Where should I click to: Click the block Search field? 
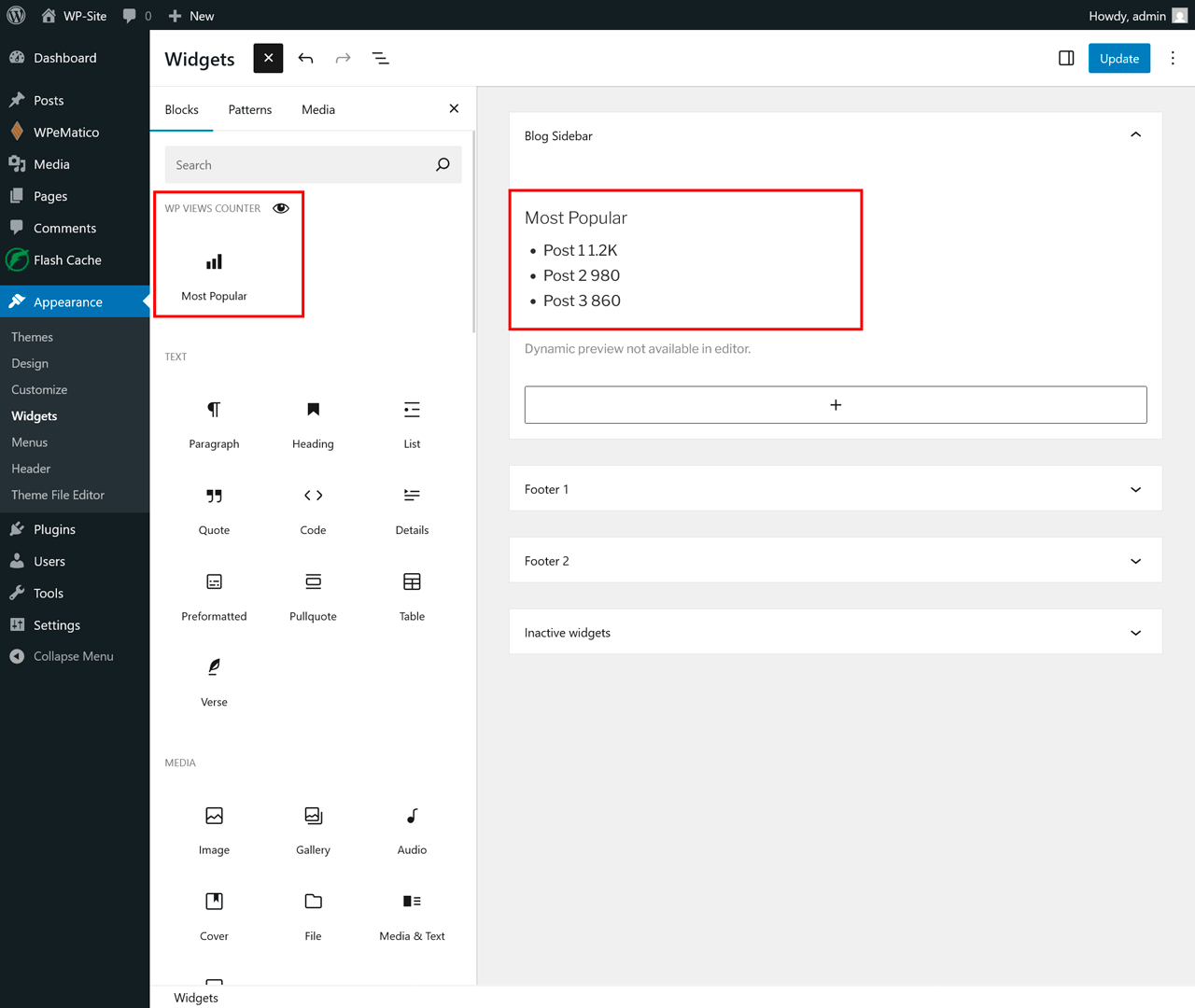pyautogui.click(x=299, y=165)
